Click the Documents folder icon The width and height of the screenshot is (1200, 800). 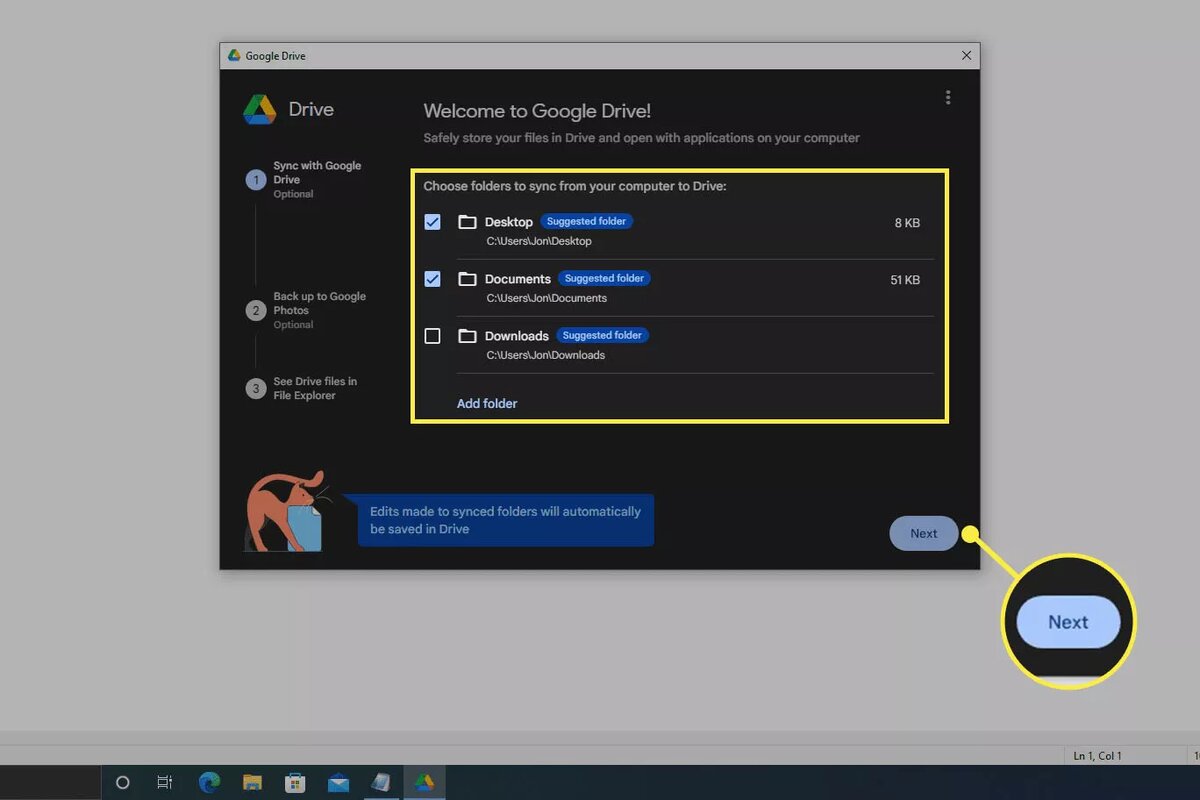(x=467, y=279)
